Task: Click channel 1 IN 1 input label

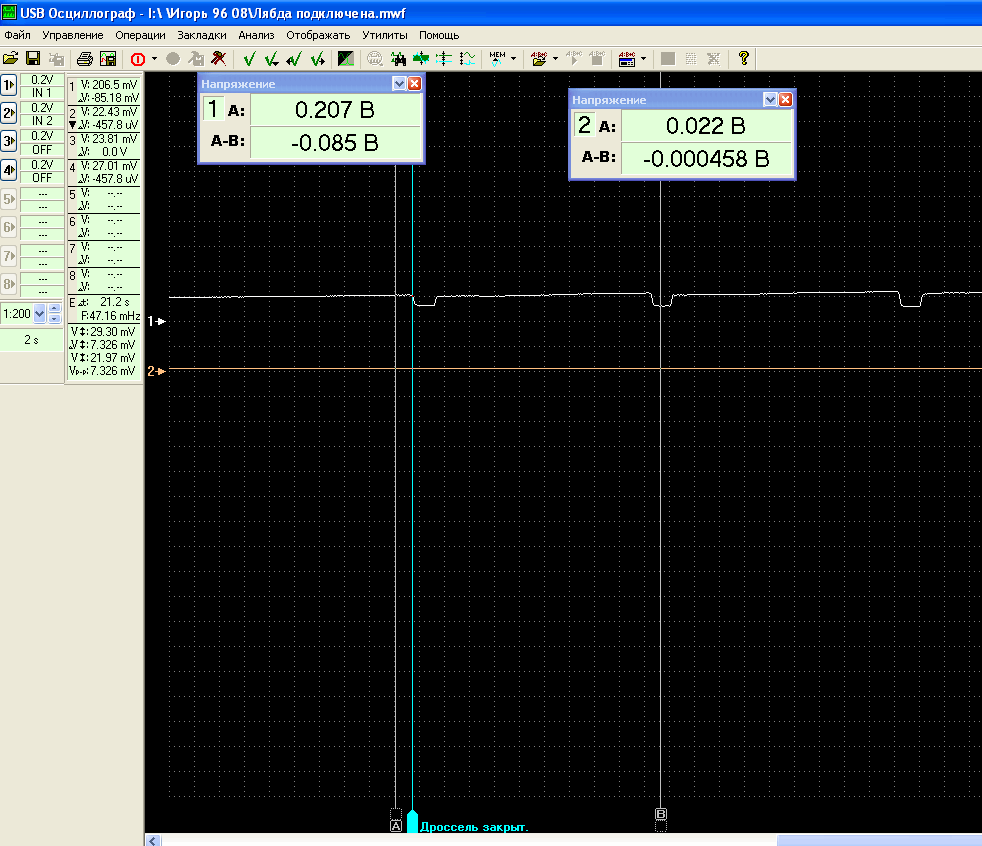Action: pyautogui.click(x=42, y=92)
